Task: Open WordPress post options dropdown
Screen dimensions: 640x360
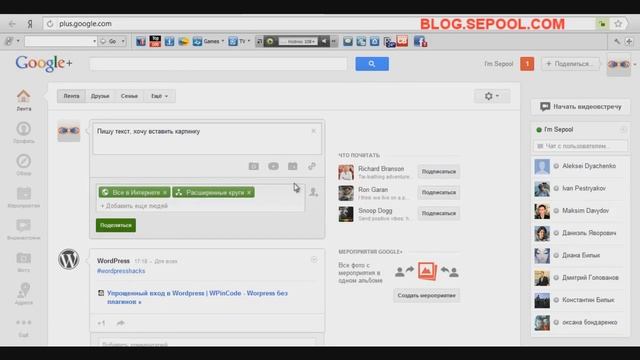Action: (314, 260)
